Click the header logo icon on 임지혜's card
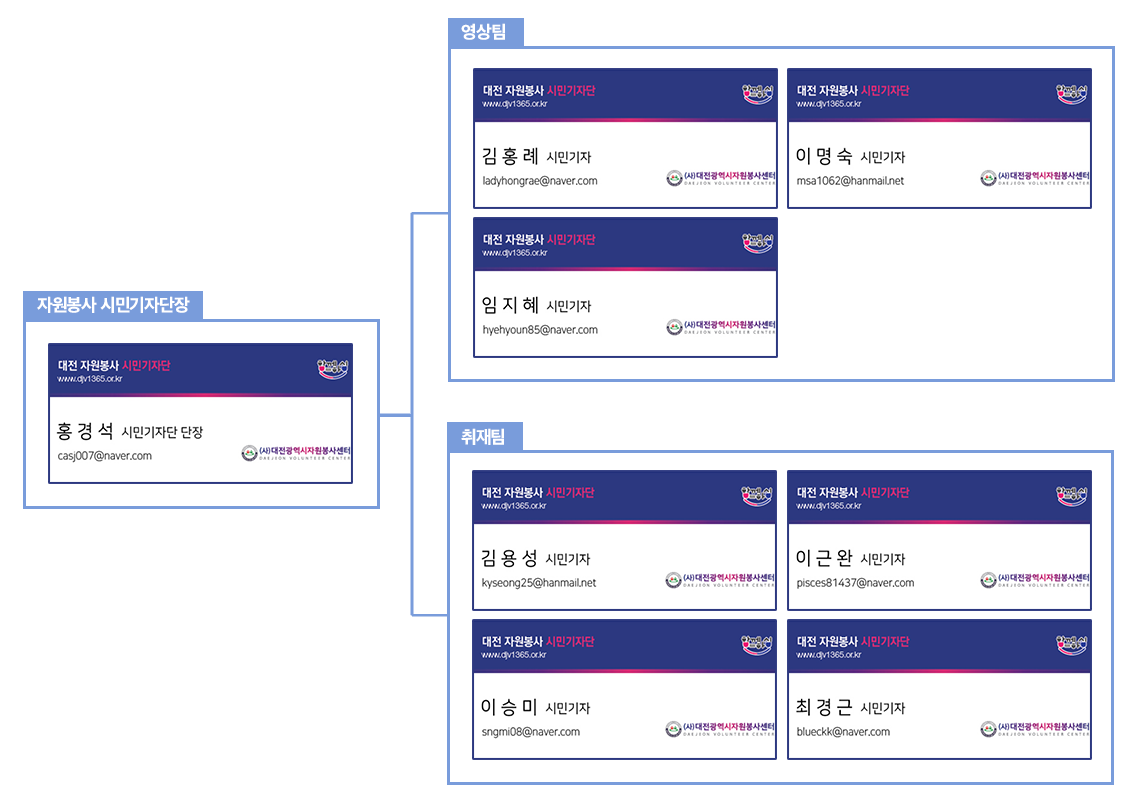 pyautogui.click(x=758, y=243)
